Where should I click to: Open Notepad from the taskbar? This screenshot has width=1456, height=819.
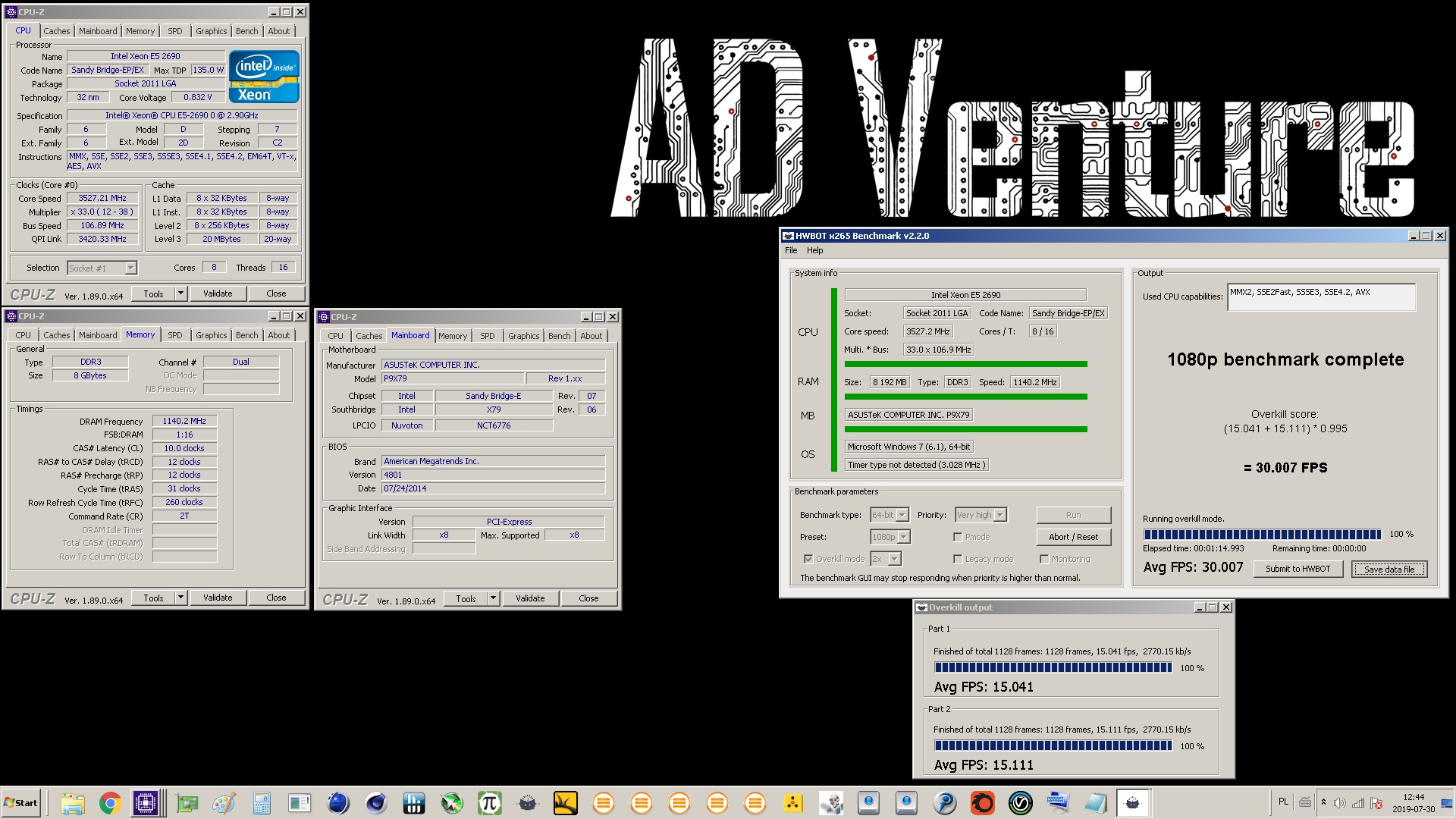point(1097,802)
